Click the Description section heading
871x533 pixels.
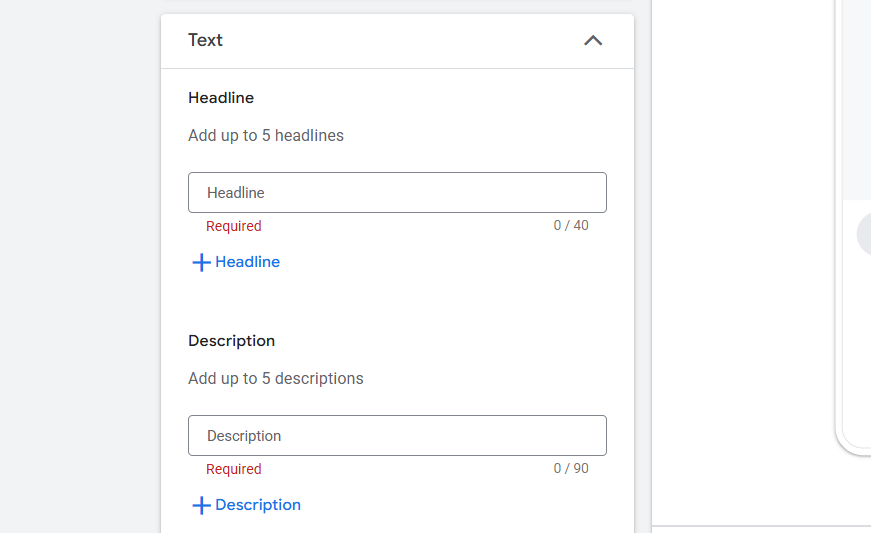tap(231, 341)
